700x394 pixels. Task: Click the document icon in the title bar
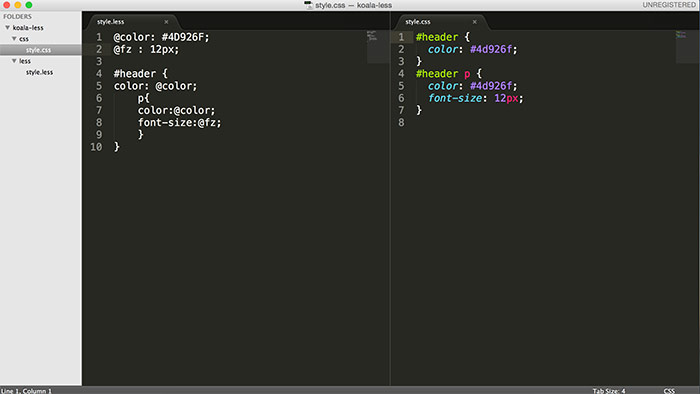click(x=308, y=5)
